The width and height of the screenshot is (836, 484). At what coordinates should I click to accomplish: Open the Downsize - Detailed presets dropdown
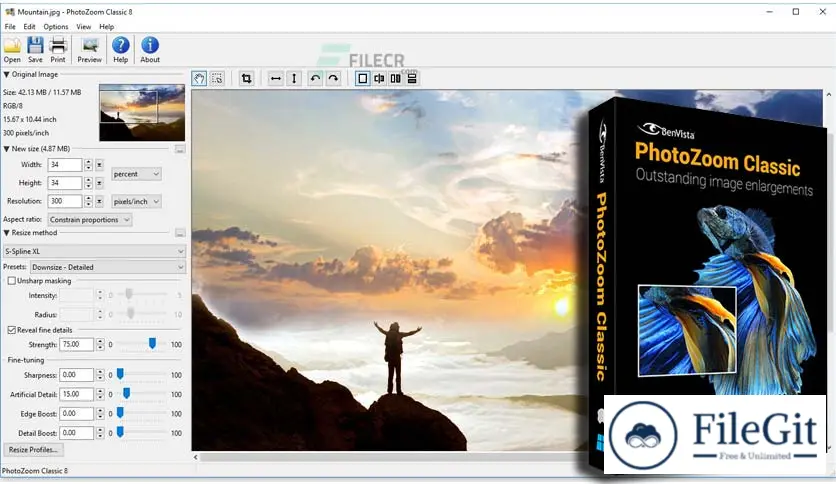[108, 267]
